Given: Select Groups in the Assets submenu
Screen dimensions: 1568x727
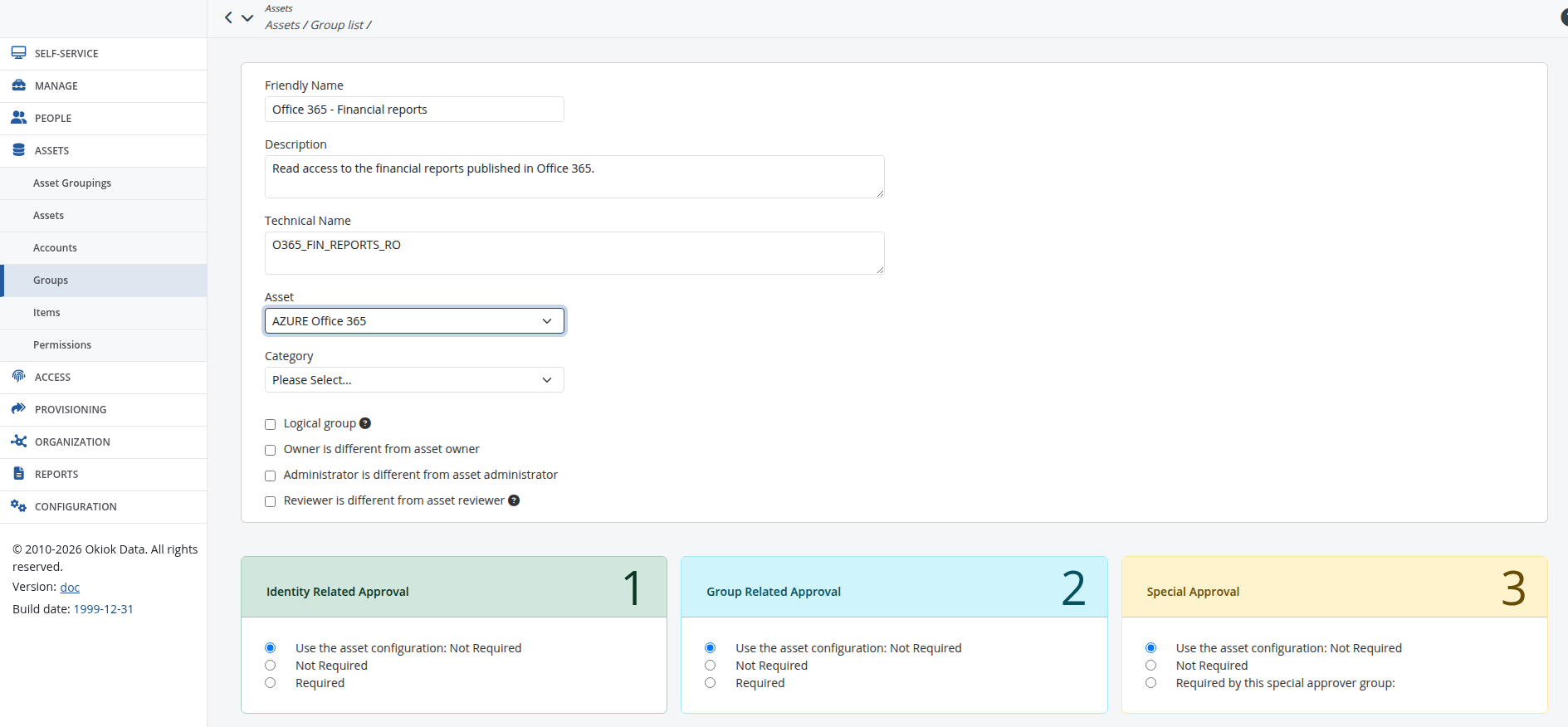Looking at the screenshot, I should pyautogui.click(x=104, y=281).
